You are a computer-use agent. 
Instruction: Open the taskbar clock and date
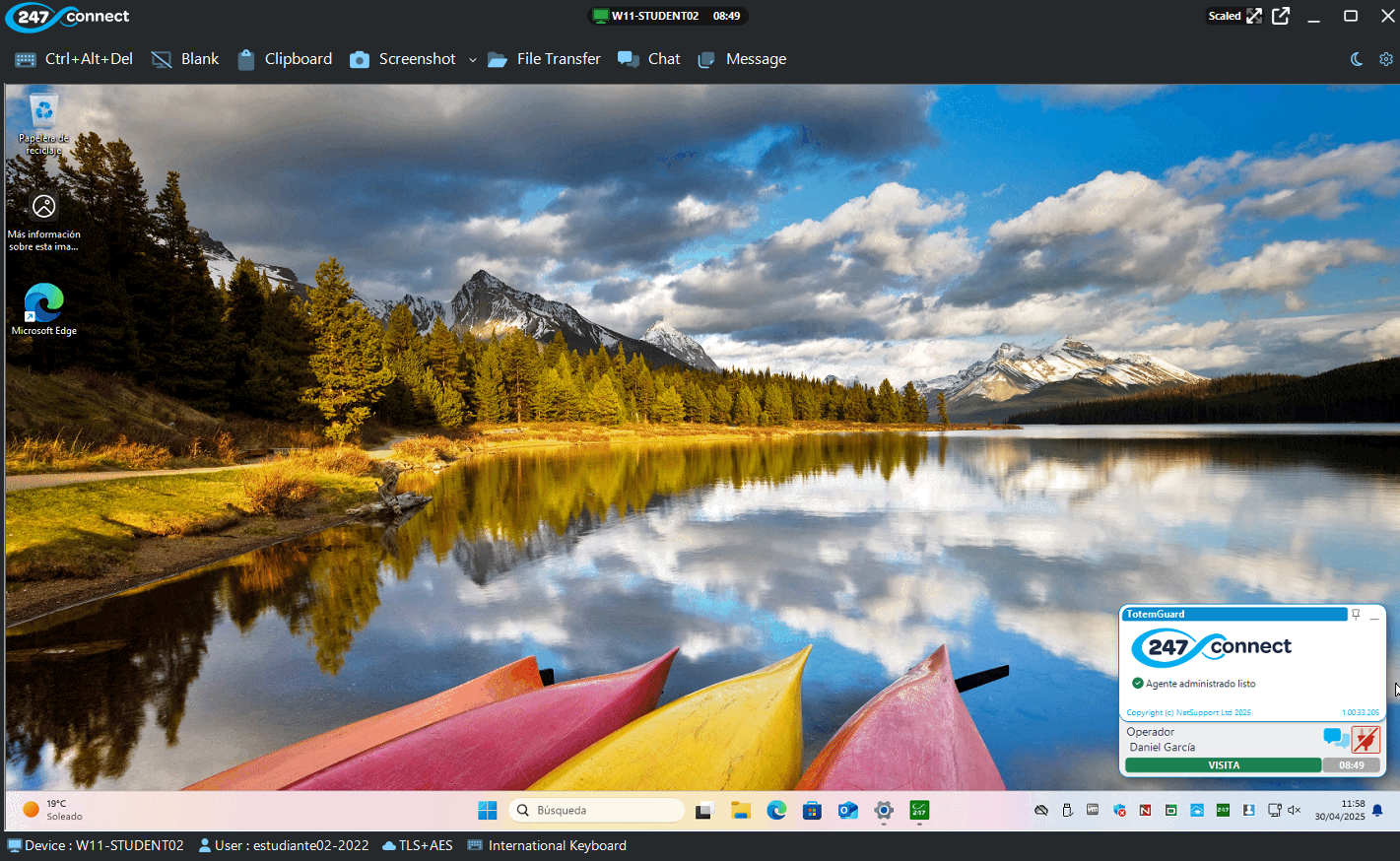[x=1339, y=810]
